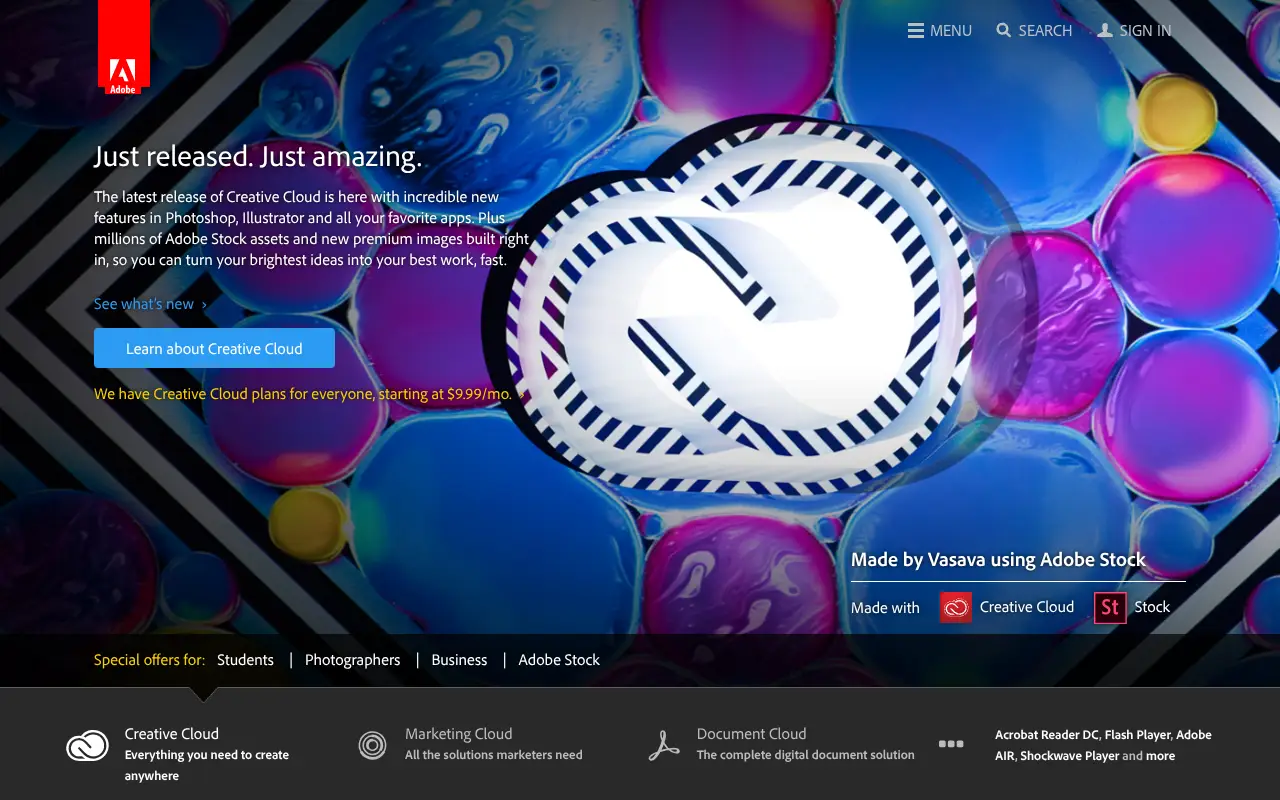Click the Adobe Stock St icon

click(1110, 607)
